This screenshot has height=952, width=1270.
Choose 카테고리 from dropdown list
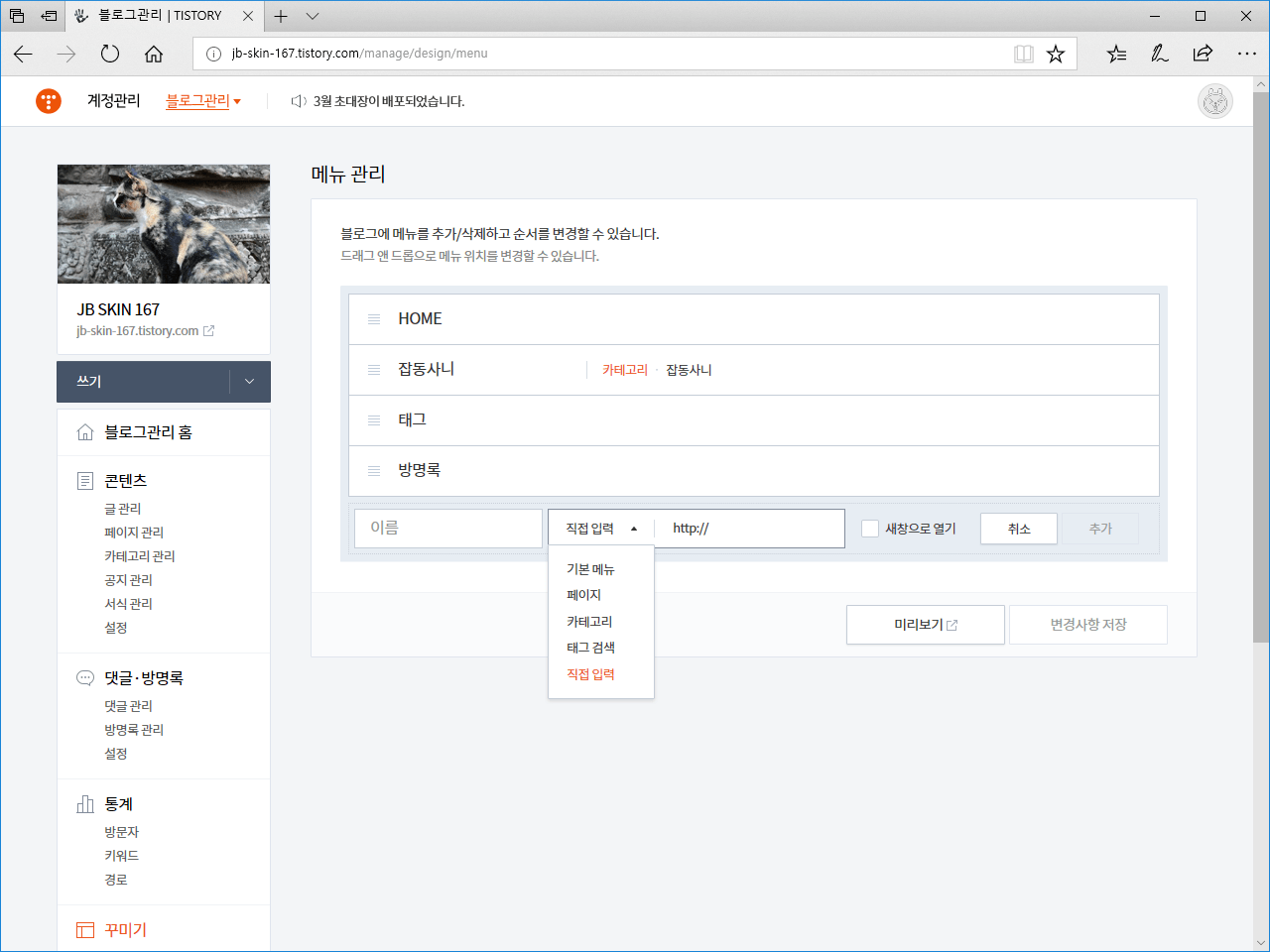point(589,622)
